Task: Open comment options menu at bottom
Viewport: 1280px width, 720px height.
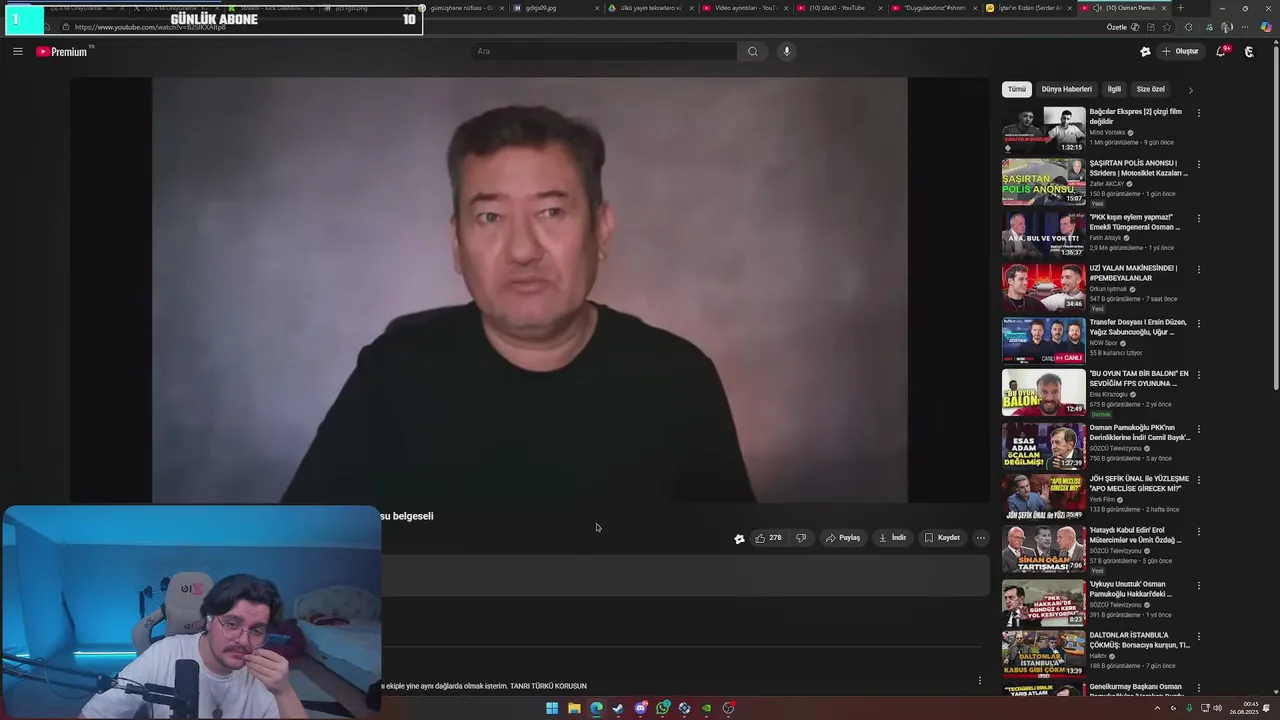Action: [979, 681]
